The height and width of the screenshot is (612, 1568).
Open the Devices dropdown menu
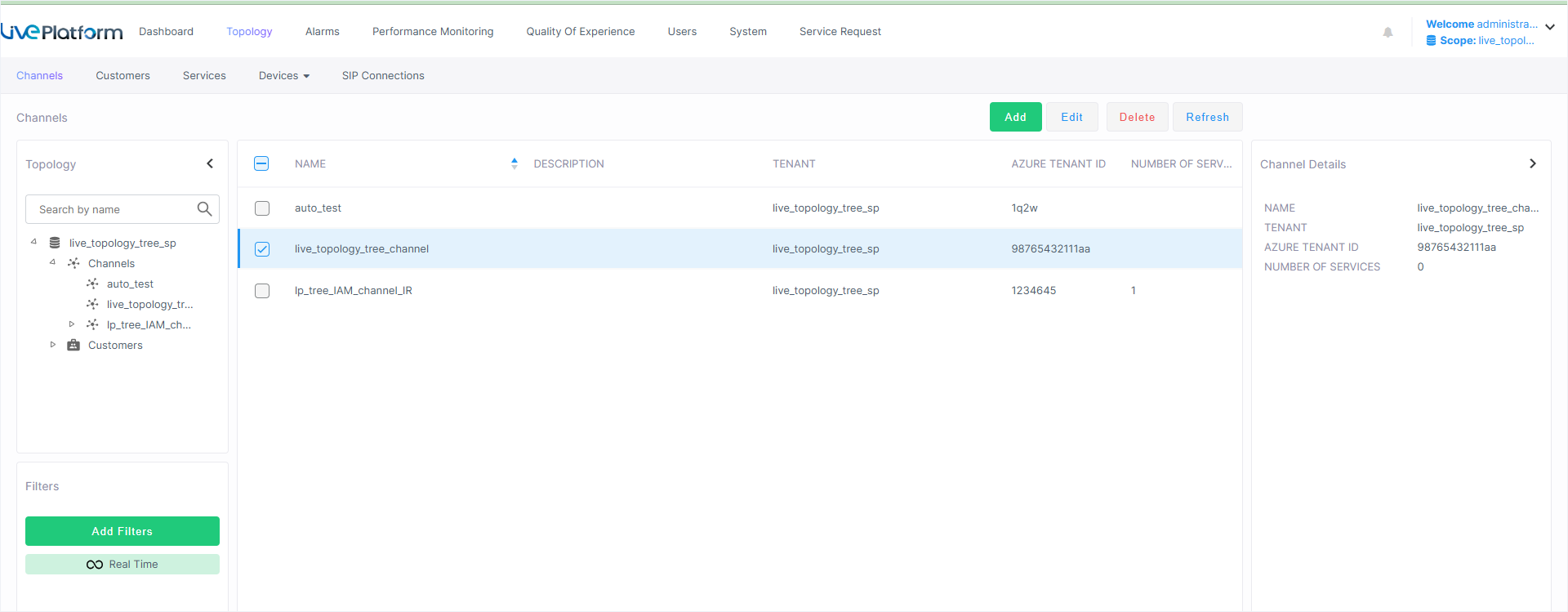click(283, 76)
